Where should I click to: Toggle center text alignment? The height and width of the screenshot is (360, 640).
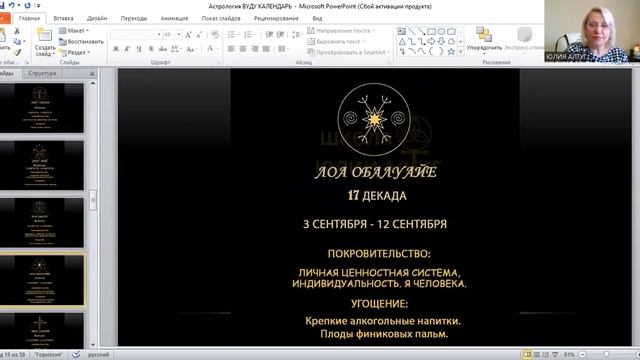(x=243, y=49)
